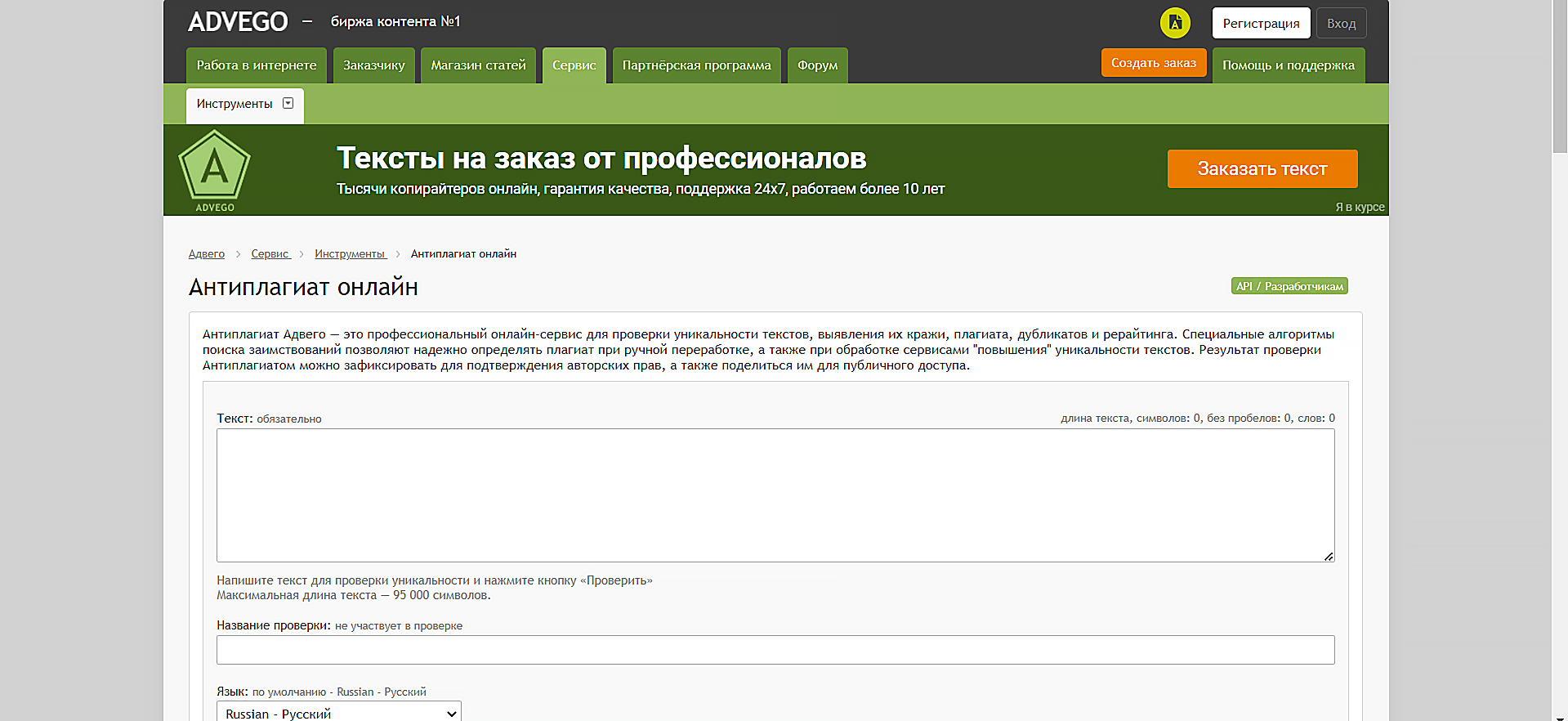Open the Магазин статей tab
Viewport: 1568px width, 721px height.
coord(479,65)
